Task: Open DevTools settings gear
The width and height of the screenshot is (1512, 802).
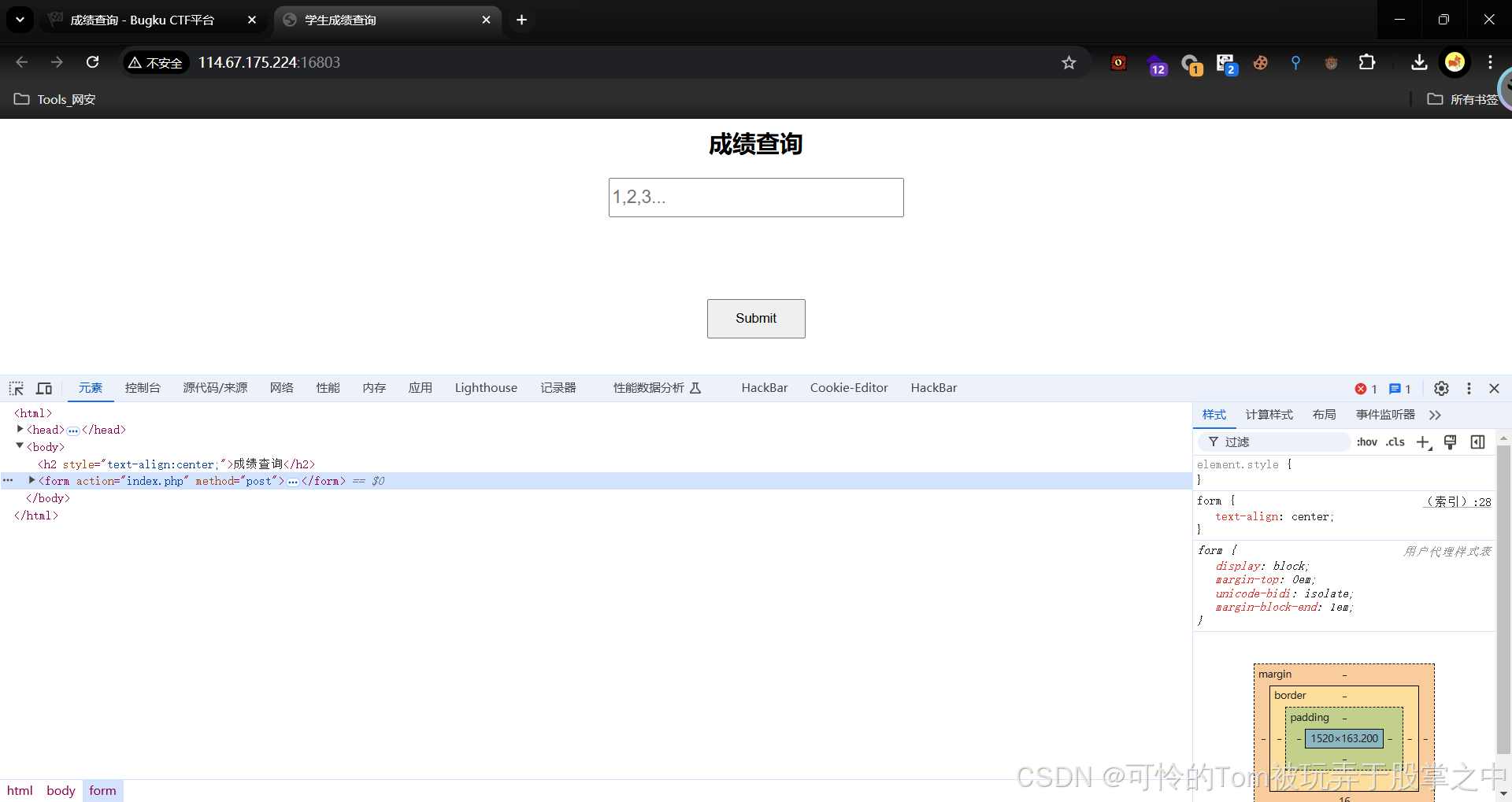Action: [1442, 388]
